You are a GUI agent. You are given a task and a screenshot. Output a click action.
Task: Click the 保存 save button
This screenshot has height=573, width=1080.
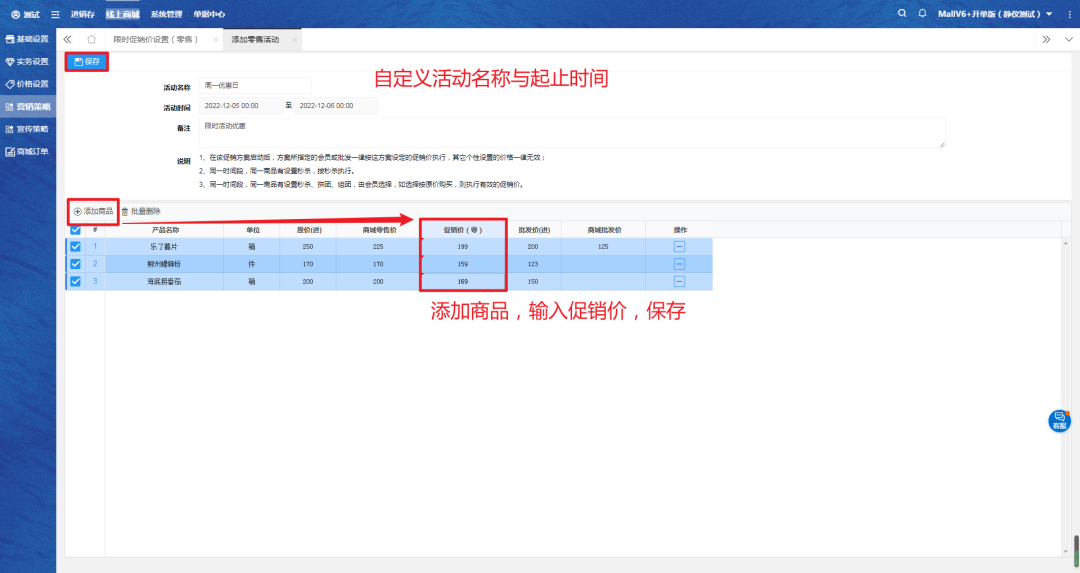(x=87, y=62)
